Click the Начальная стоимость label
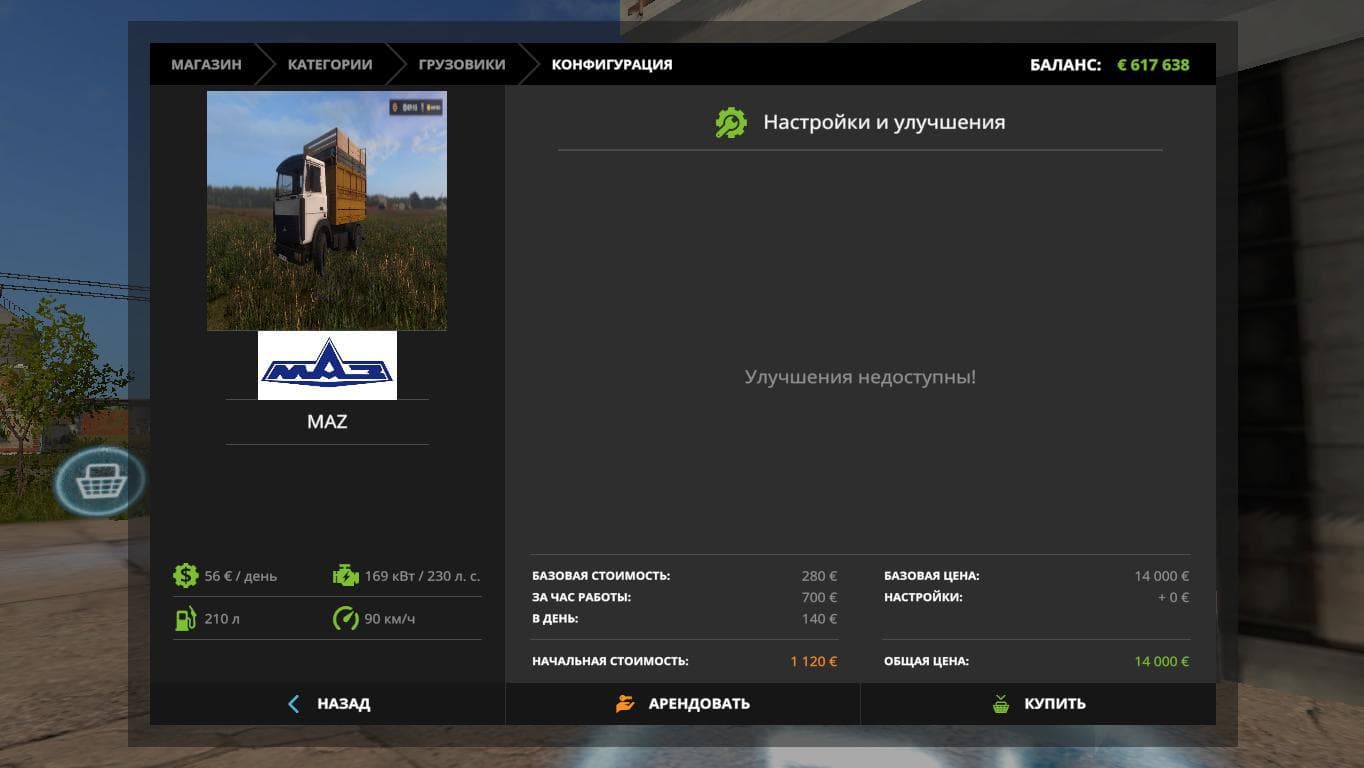 click(x=610, y=661)
